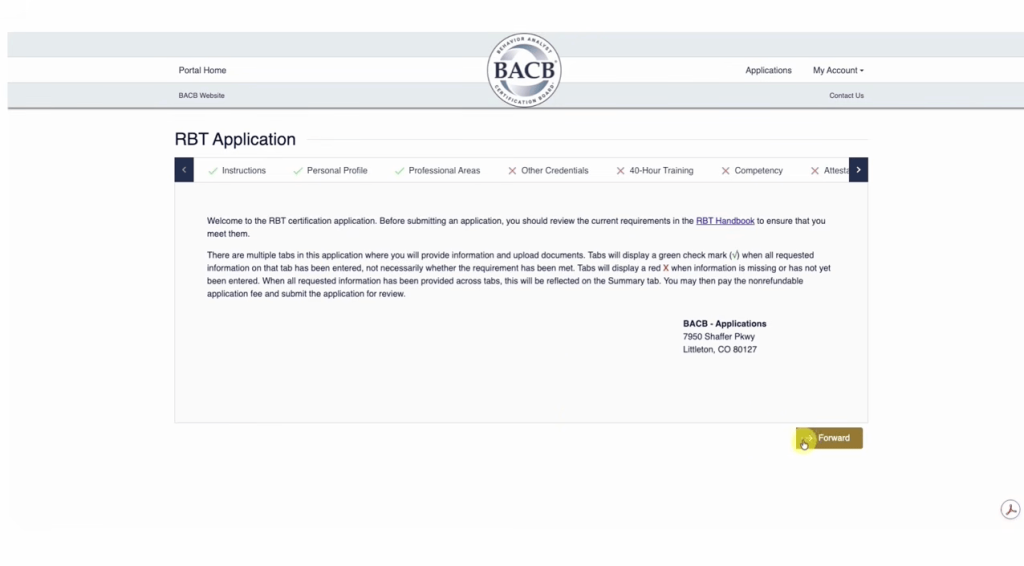Screen dimensions: 1024x566
Task: Click the Littleton, CO 80127 text
Action: (720, 349)
